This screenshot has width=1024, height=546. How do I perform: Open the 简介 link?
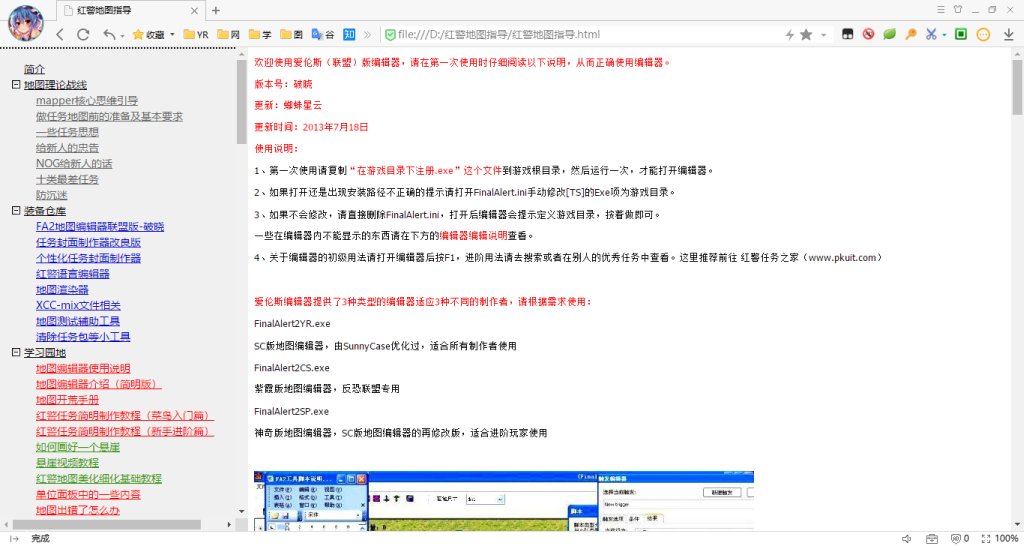pyautogui.click(x=35, y=69)
